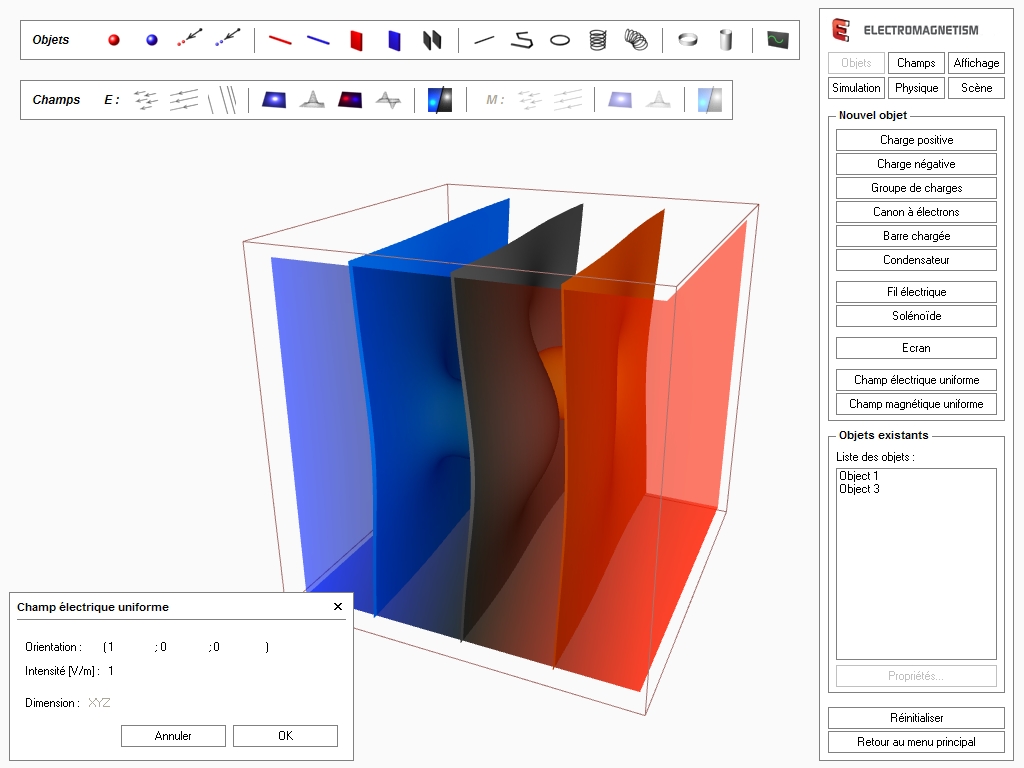Show electric potential 3D surface plot icon

coord(314,100)
